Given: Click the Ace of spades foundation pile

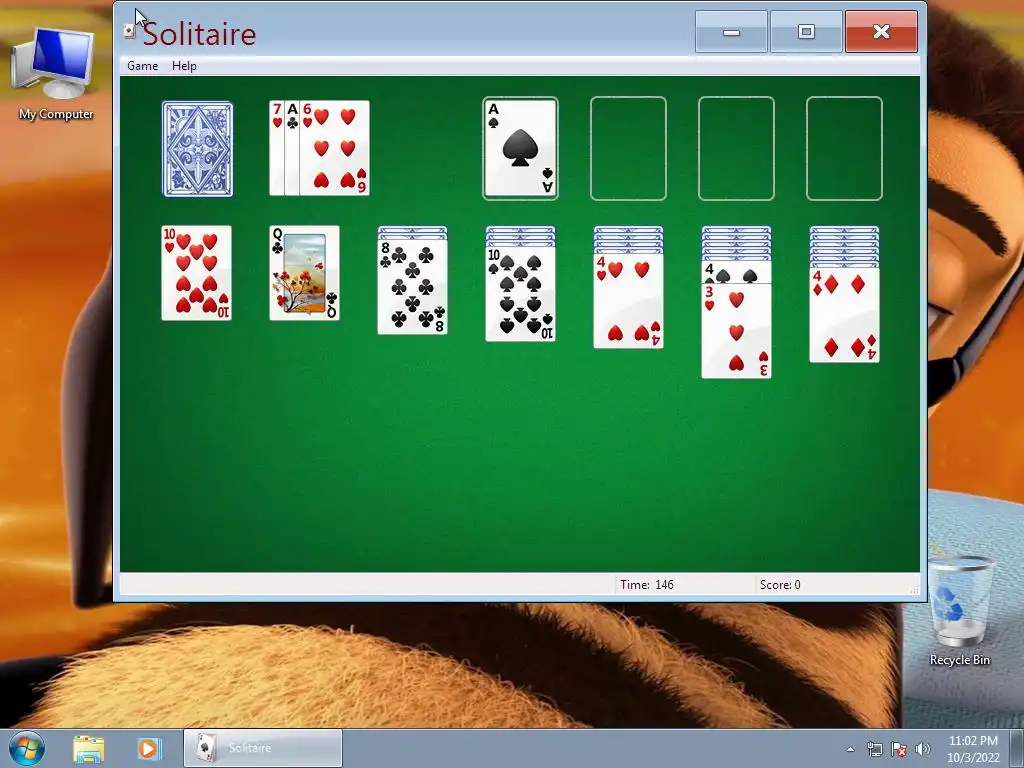Looking at the screenshot, I should 520,148.
